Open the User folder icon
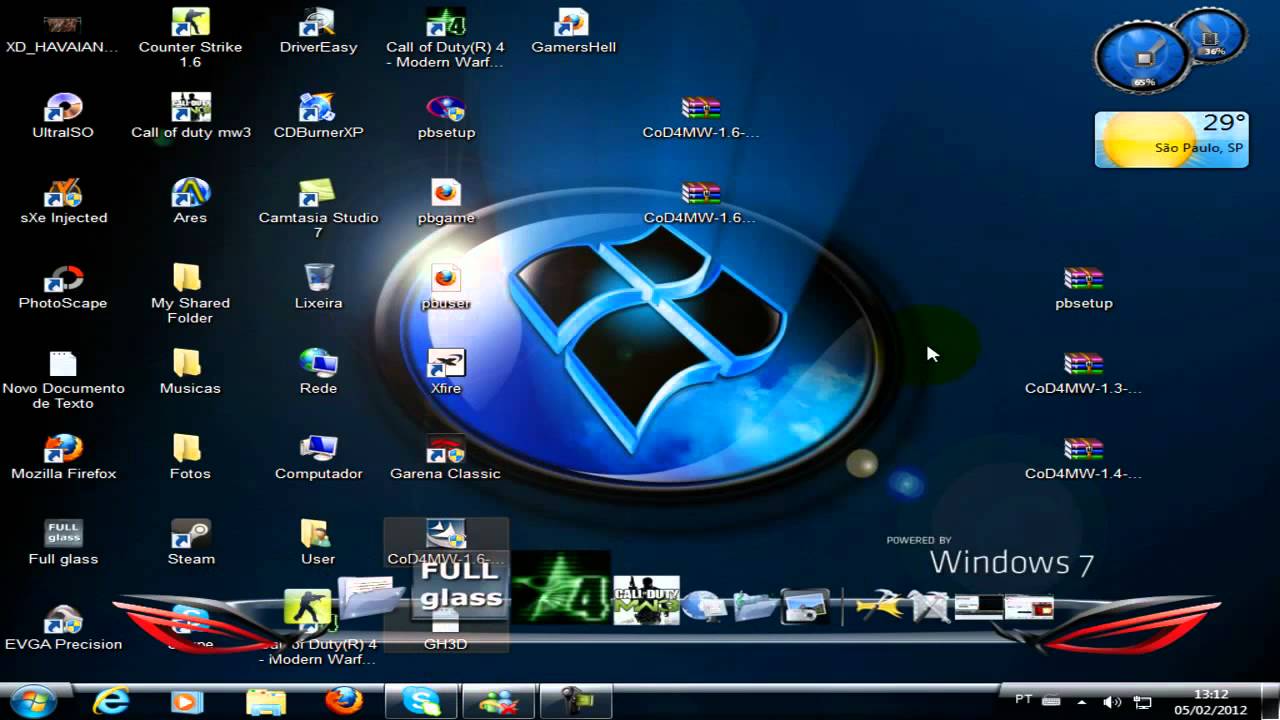1280x720 pixels. click(318, 544)
